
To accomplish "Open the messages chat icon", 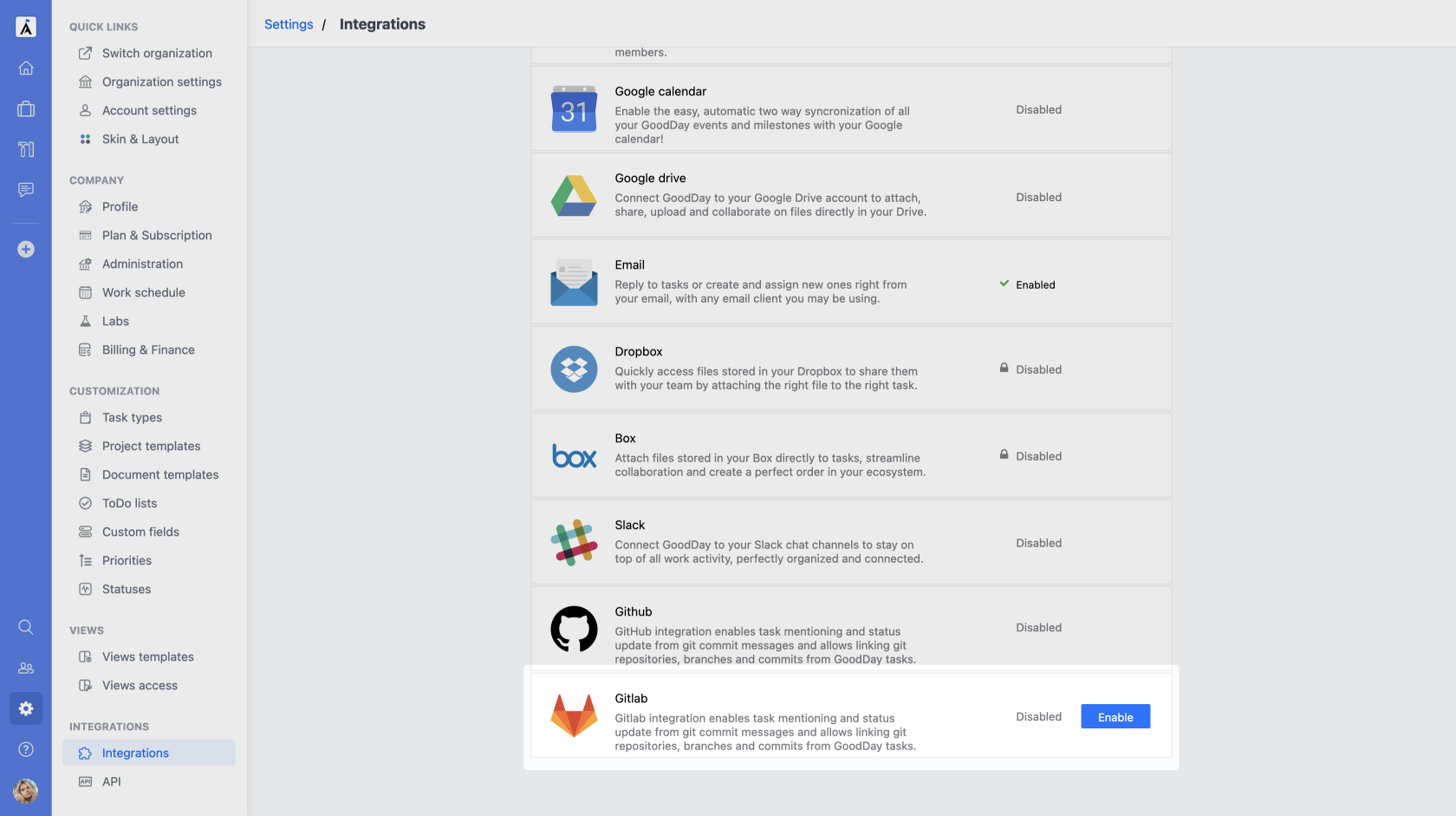I will (26, 190).
